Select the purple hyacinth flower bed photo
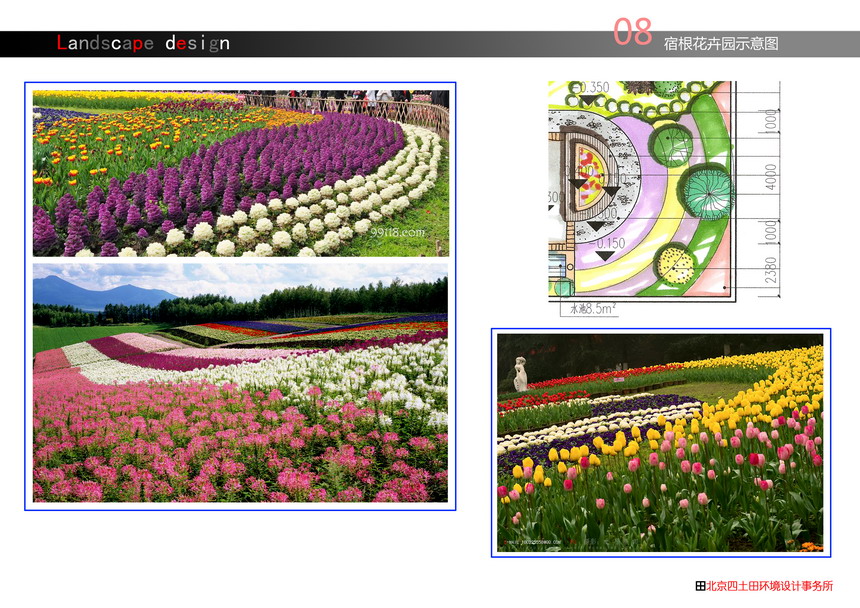The width and height of the screenshot is (860, 608). click(240, 173)
